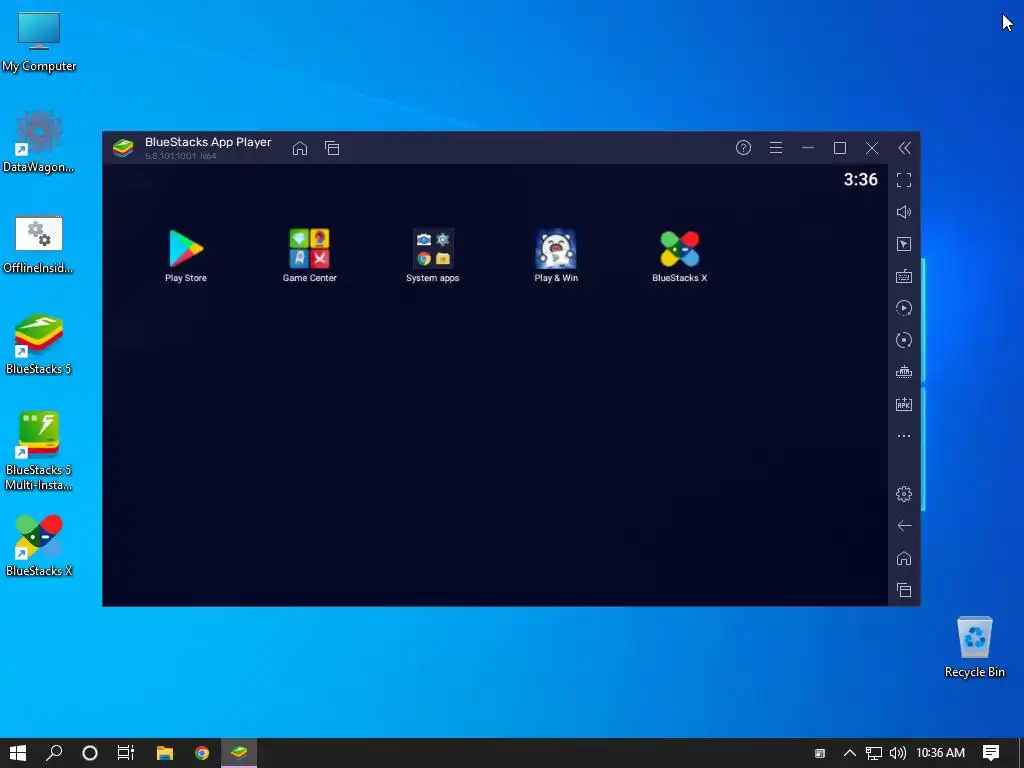
Task: Show hidden system tray icons
Action: coord(850,753)
